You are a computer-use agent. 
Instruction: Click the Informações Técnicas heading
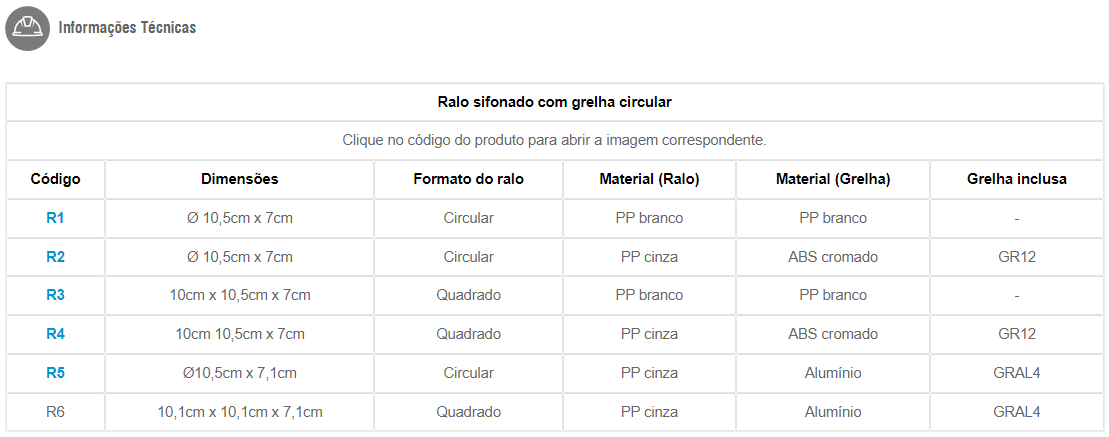(127, 28)
